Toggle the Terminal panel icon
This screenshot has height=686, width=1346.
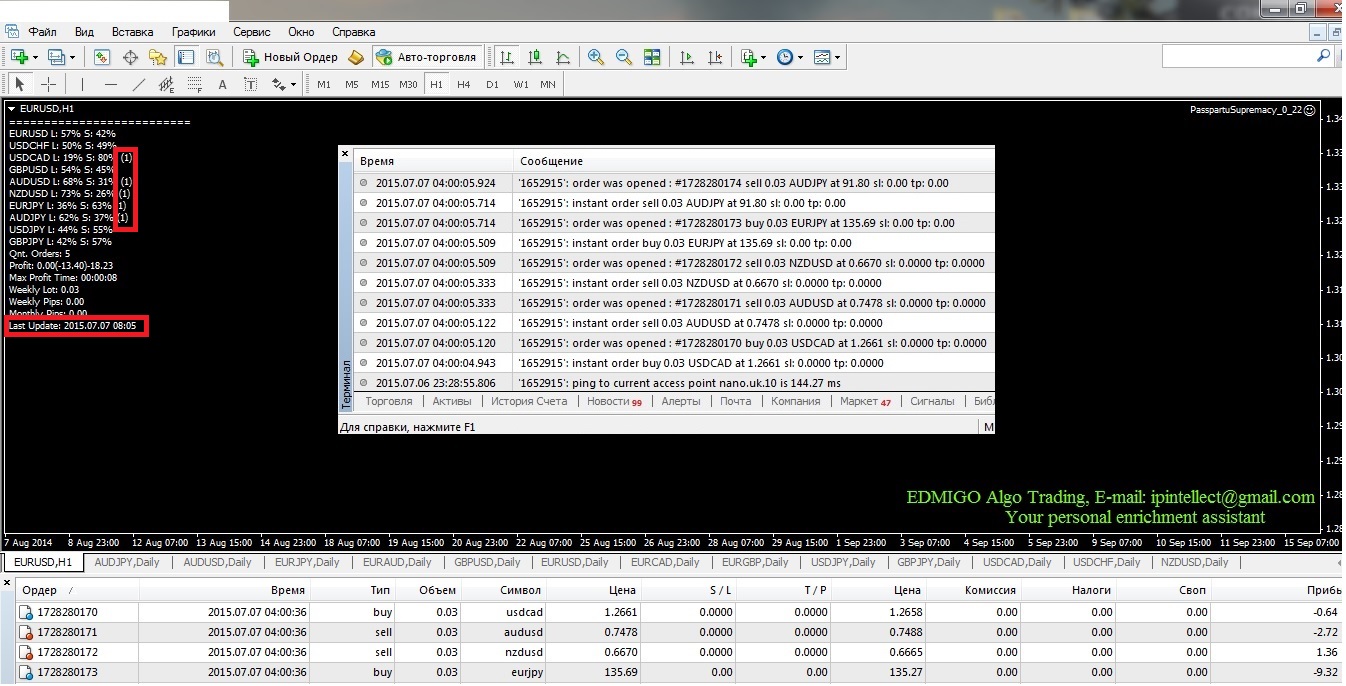click(x=185, y=57)
